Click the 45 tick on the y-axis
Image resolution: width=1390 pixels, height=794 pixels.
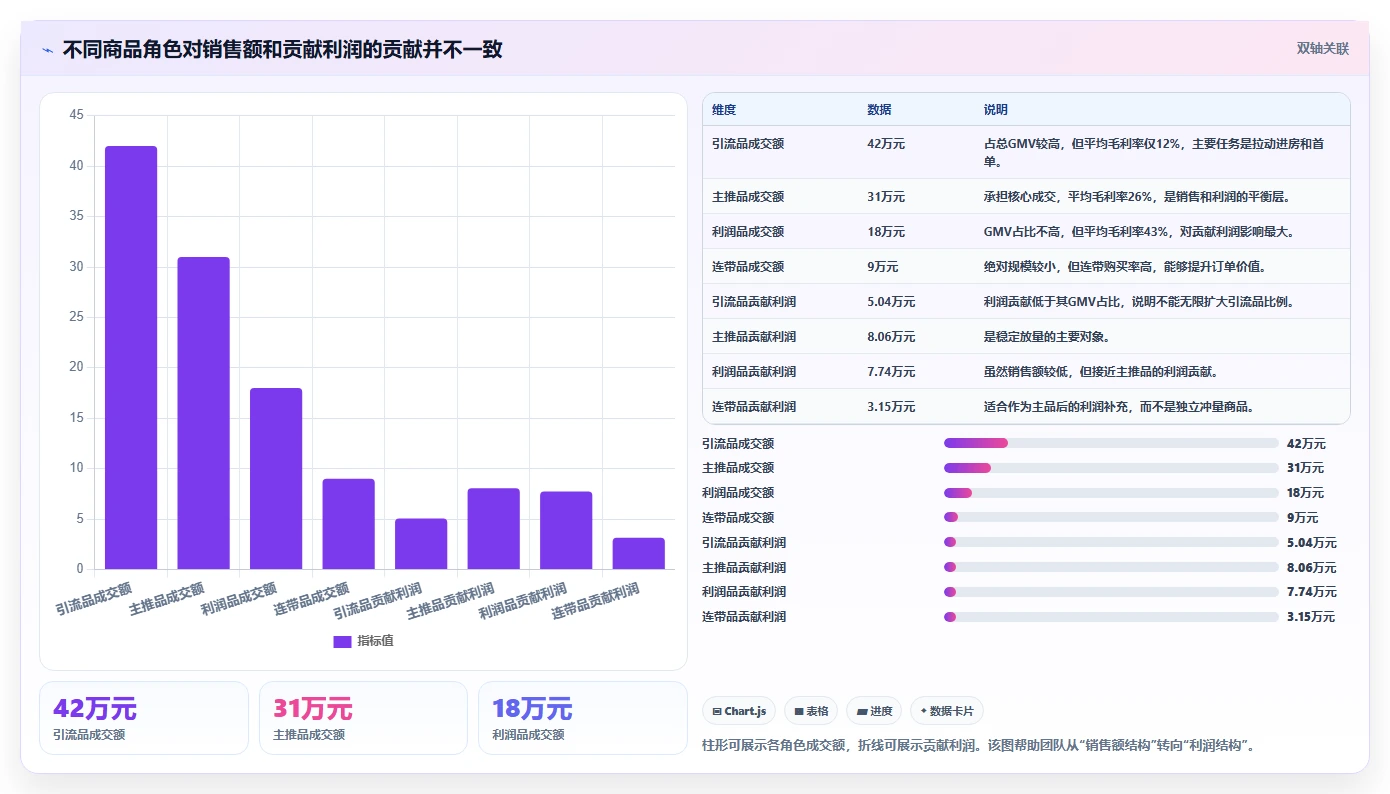tap(77, 115)
